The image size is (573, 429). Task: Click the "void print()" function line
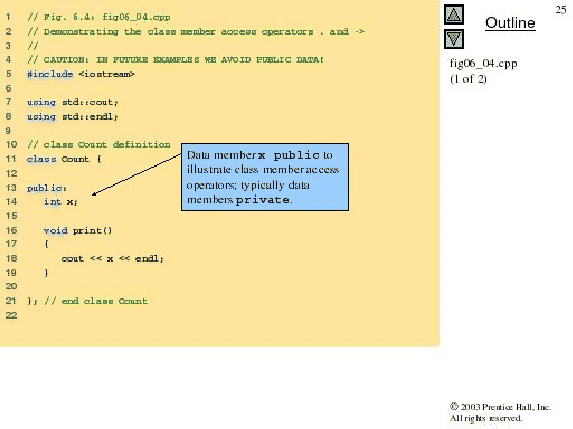coord(78,231)
